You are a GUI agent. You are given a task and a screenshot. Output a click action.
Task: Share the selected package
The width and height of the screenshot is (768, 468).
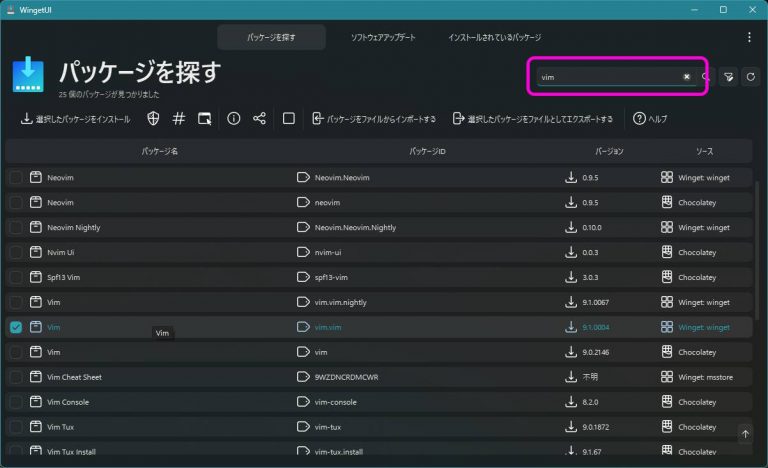point(260,119)
